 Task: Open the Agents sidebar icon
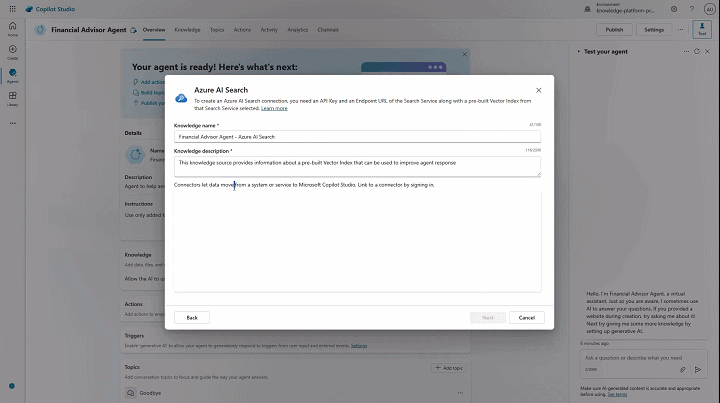point(12,76)
